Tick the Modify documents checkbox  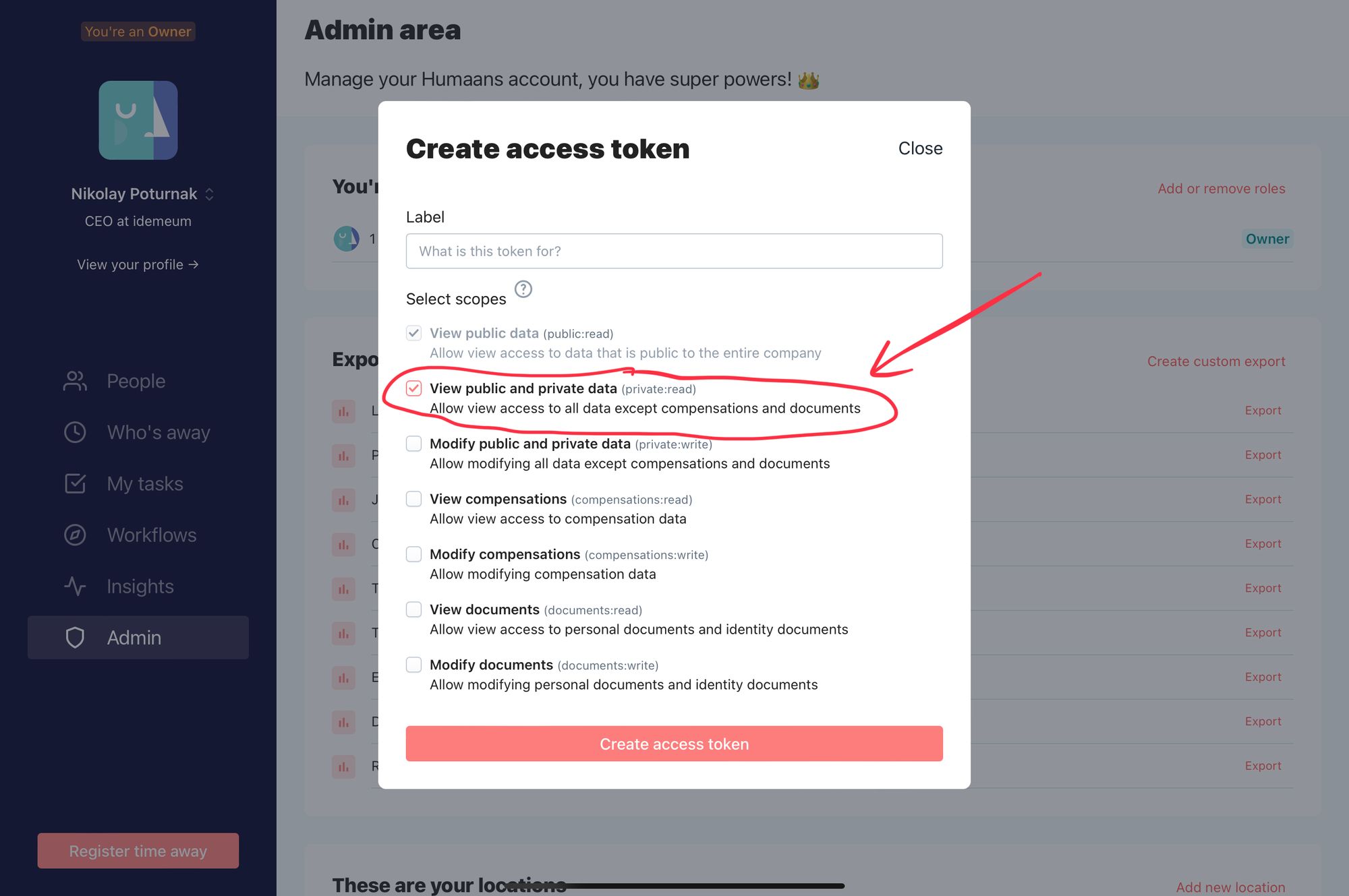click(x=413, y=665)
